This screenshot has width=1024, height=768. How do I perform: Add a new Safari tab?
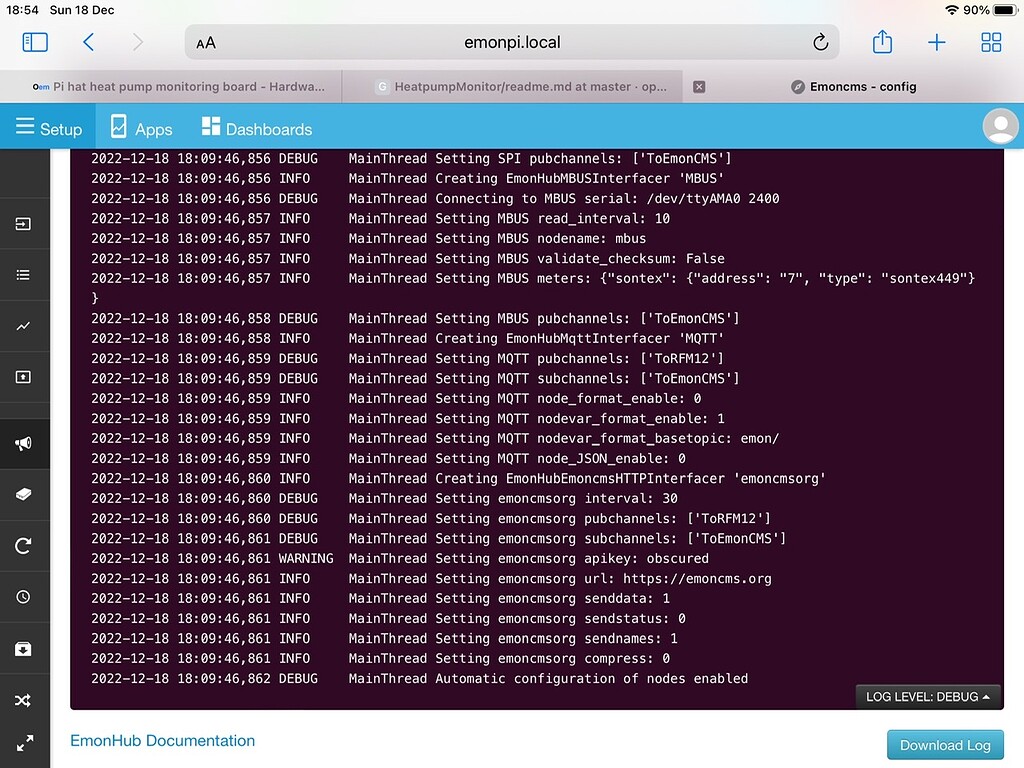(936, 42)
